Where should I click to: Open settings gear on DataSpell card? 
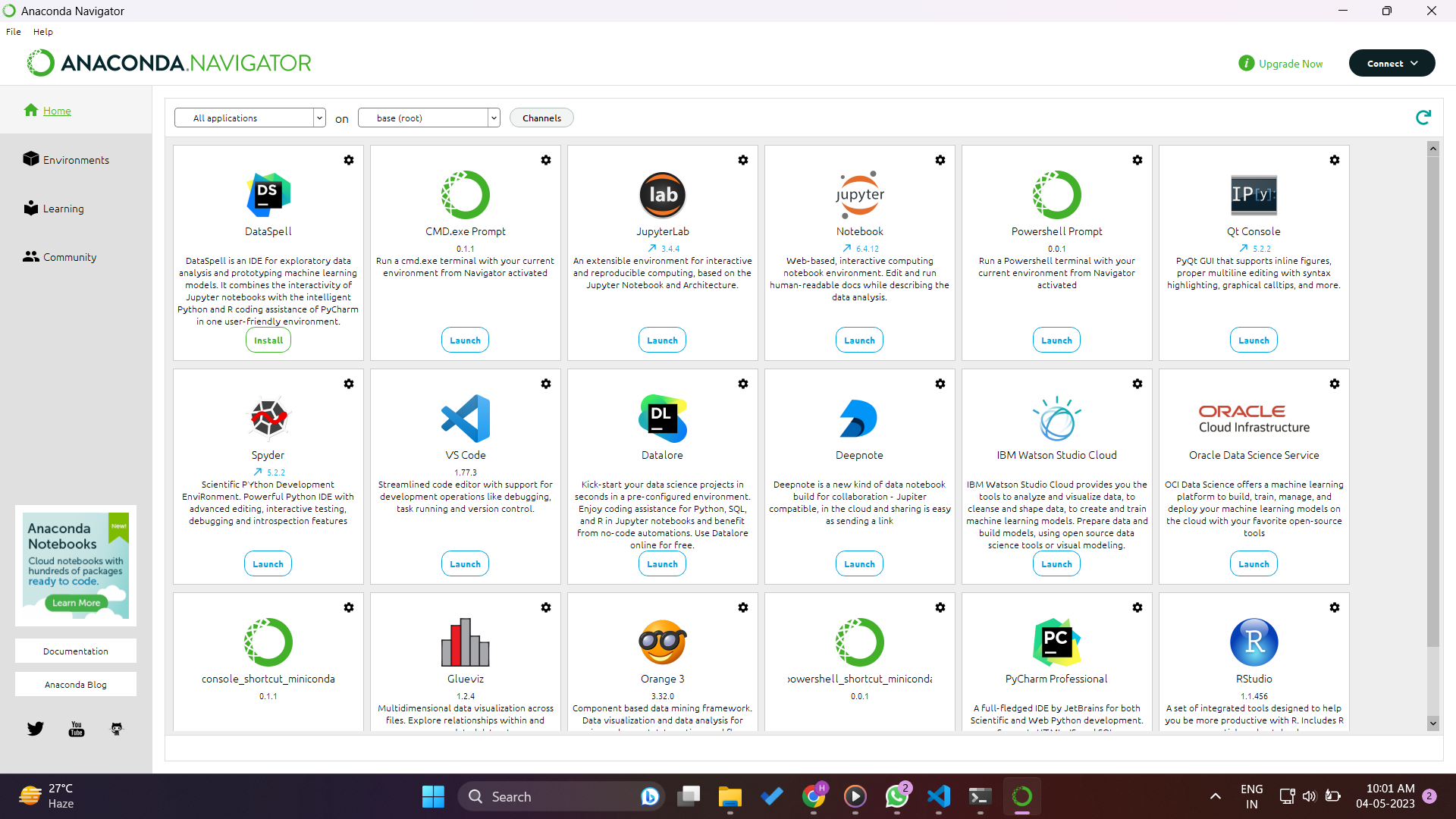click(x=349, y=160)
